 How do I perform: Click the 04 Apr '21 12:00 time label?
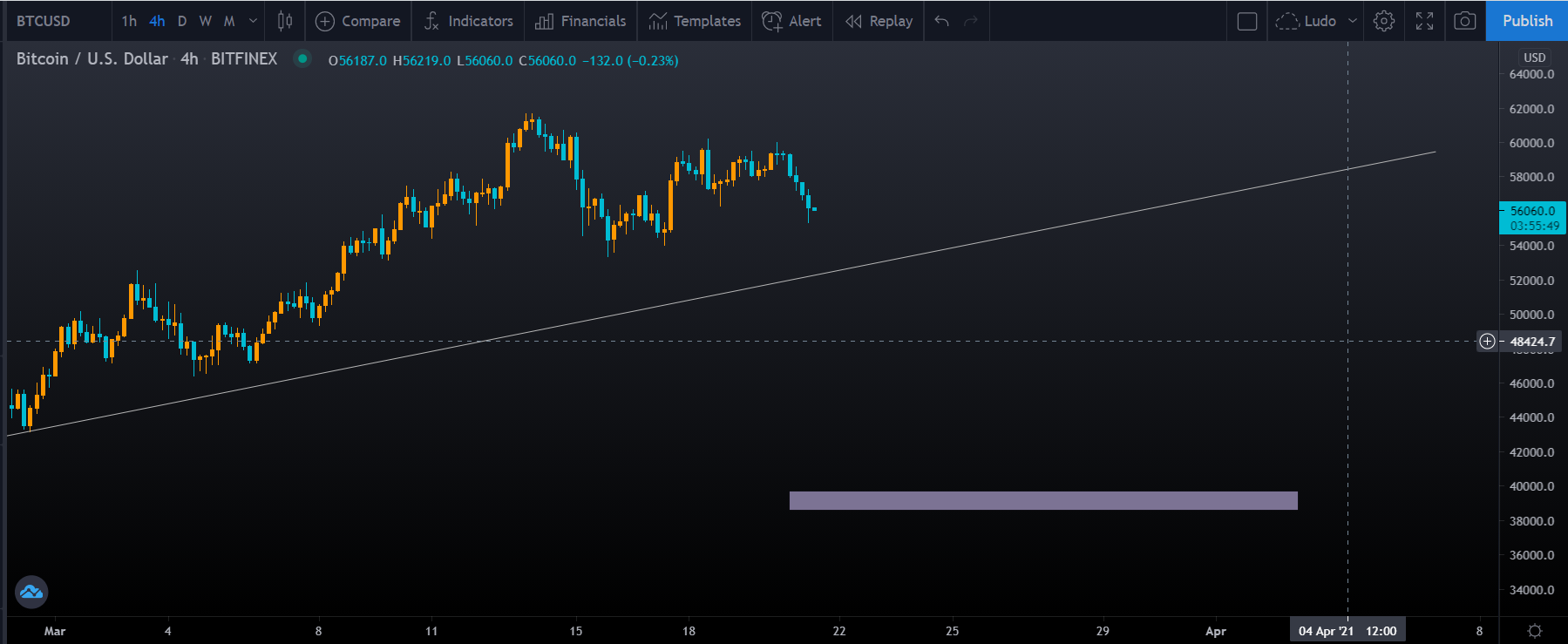click(x=1347, y=631)
